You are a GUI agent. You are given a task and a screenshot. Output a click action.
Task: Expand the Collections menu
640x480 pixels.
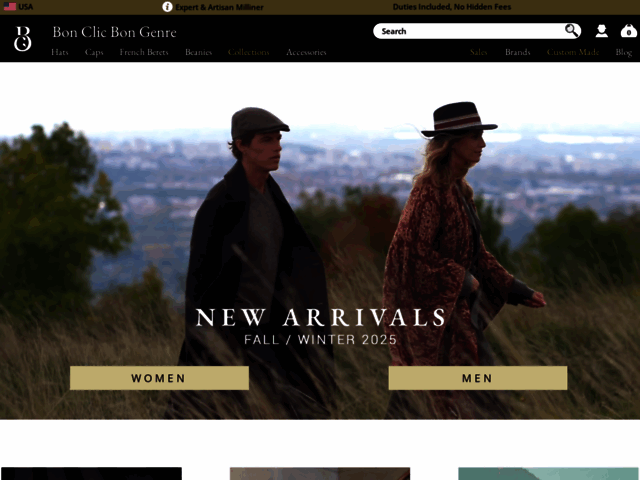click(249, 52)
